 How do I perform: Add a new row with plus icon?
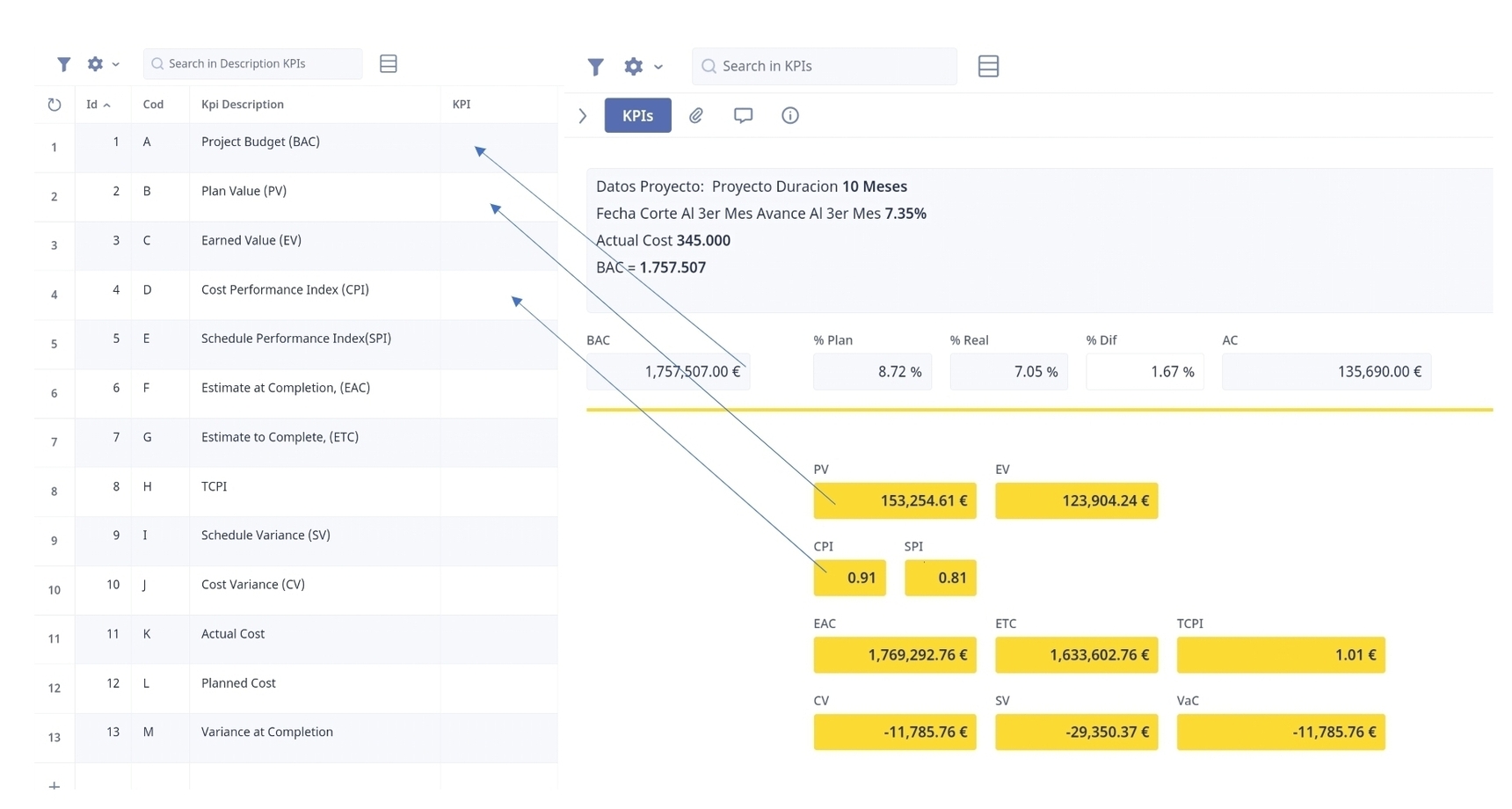55,784
